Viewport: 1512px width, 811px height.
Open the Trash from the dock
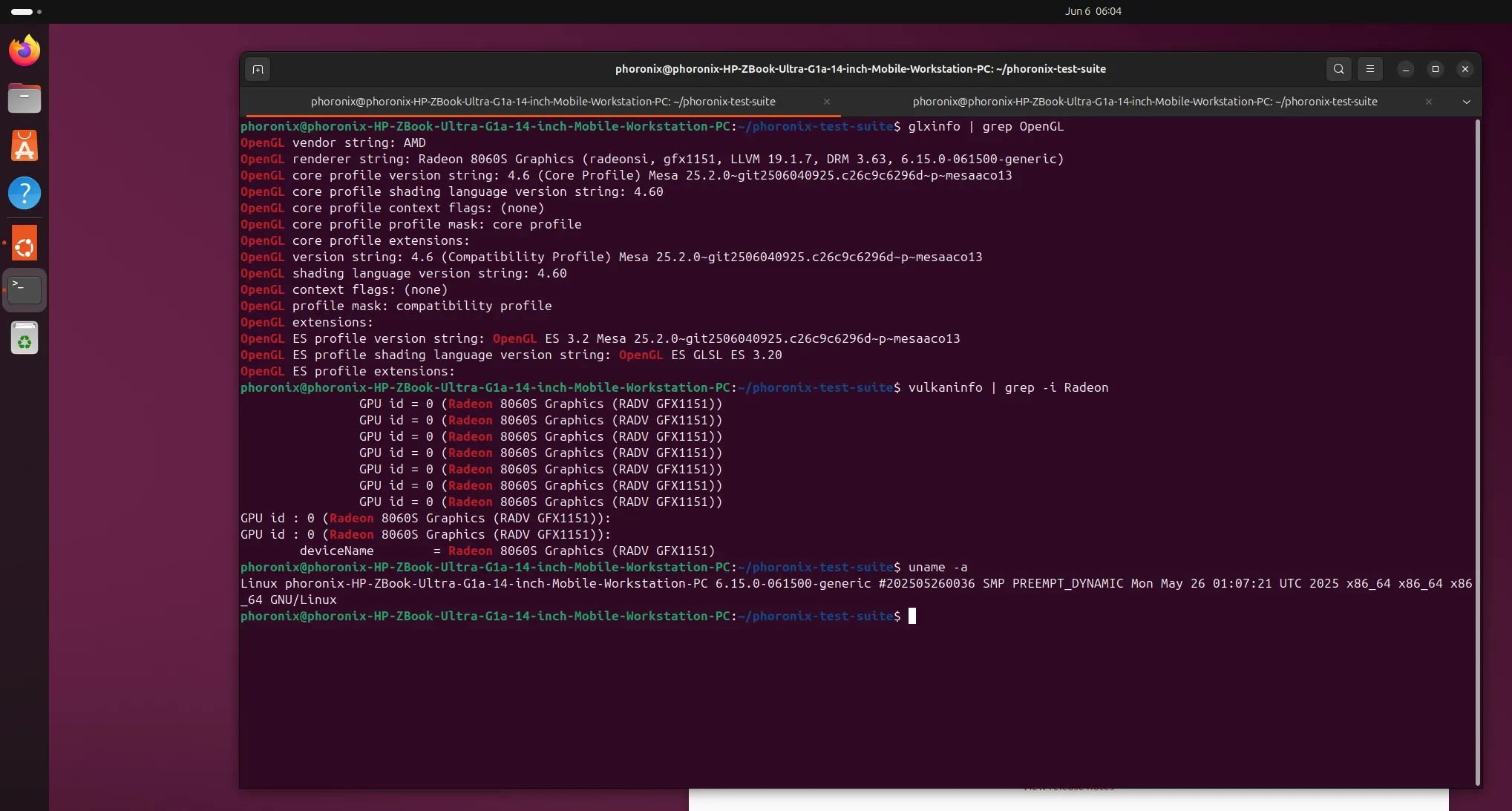24,338
